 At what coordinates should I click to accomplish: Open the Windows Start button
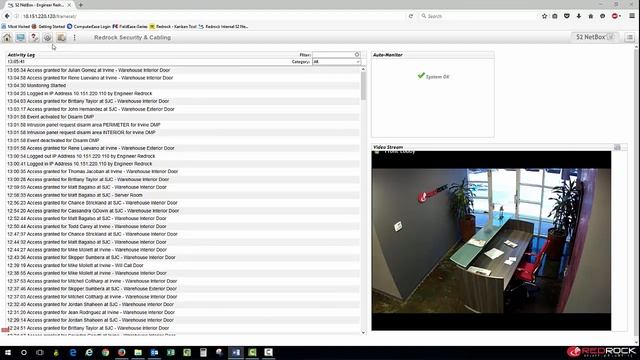pyautogui.click(x=8, y=352)
